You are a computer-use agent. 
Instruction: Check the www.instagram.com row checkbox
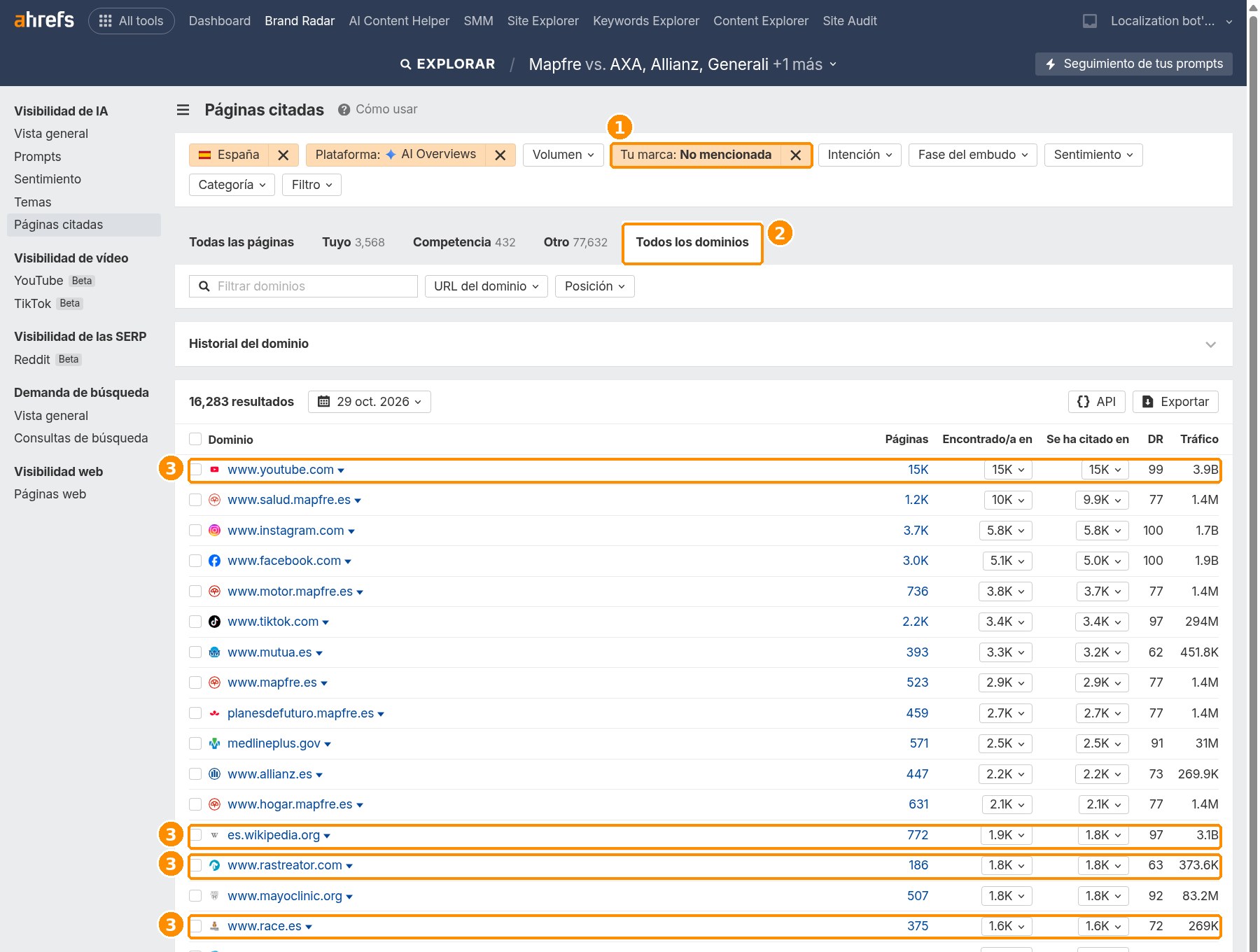click(195, 531)
